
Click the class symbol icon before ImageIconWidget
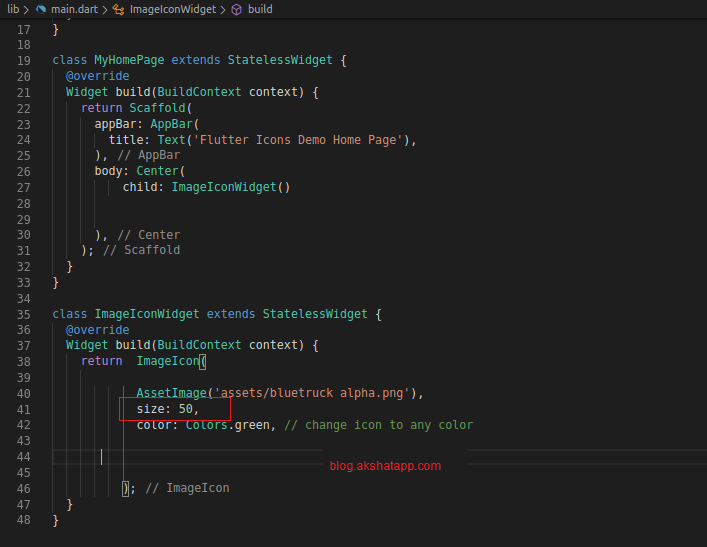click(119, 9)
